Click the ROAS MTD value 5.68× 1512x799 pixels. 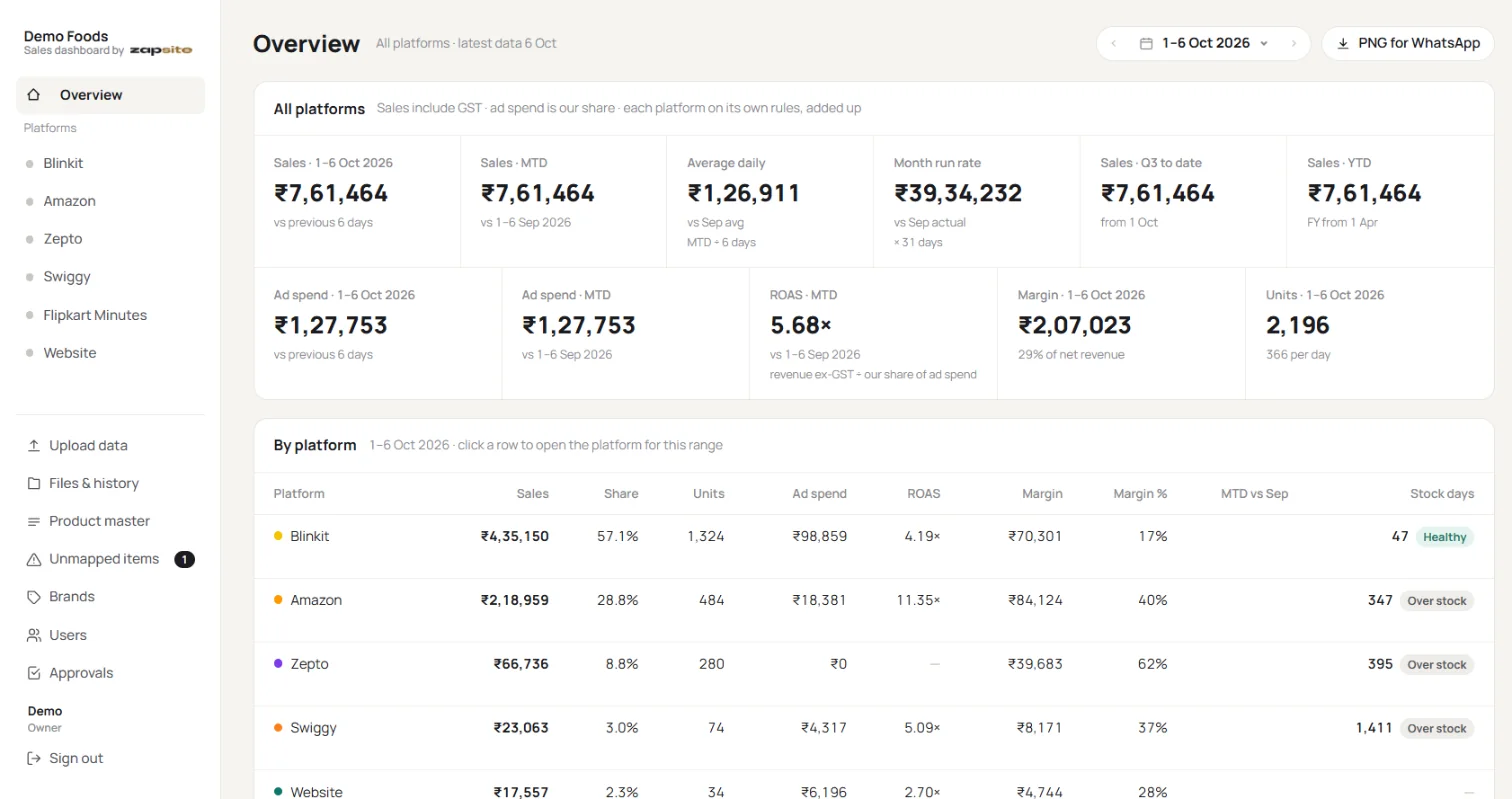801,325
